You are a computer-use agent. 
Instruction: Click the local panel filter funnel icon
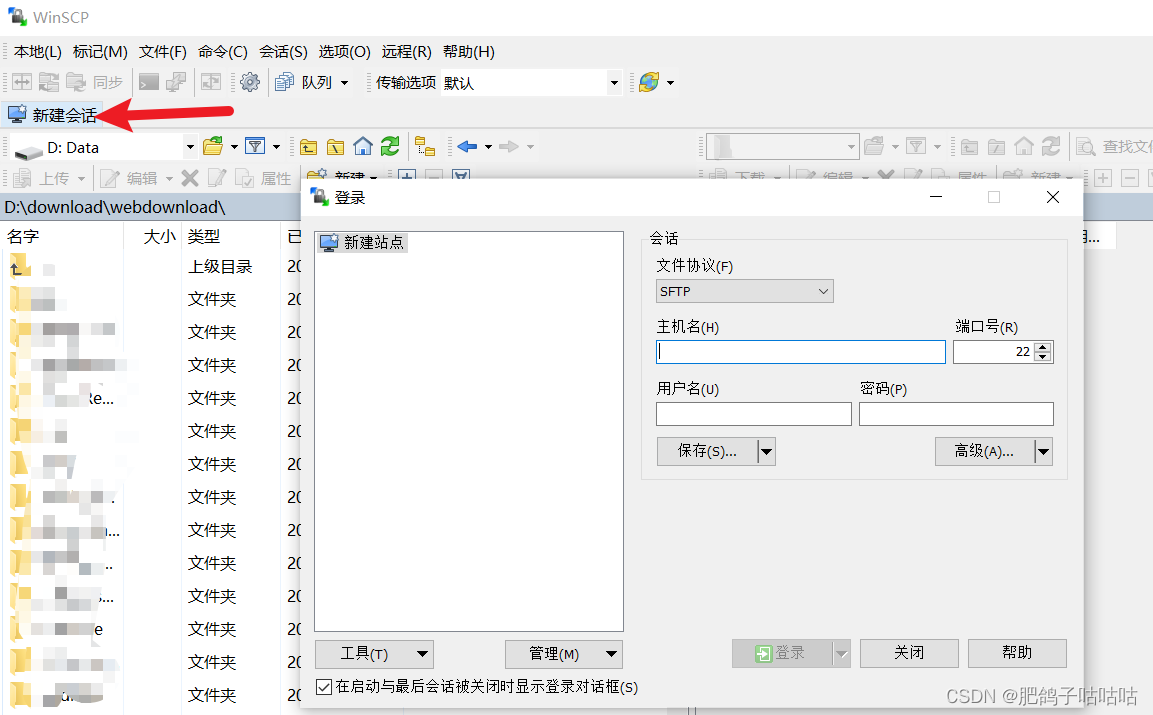click(255, 146)
